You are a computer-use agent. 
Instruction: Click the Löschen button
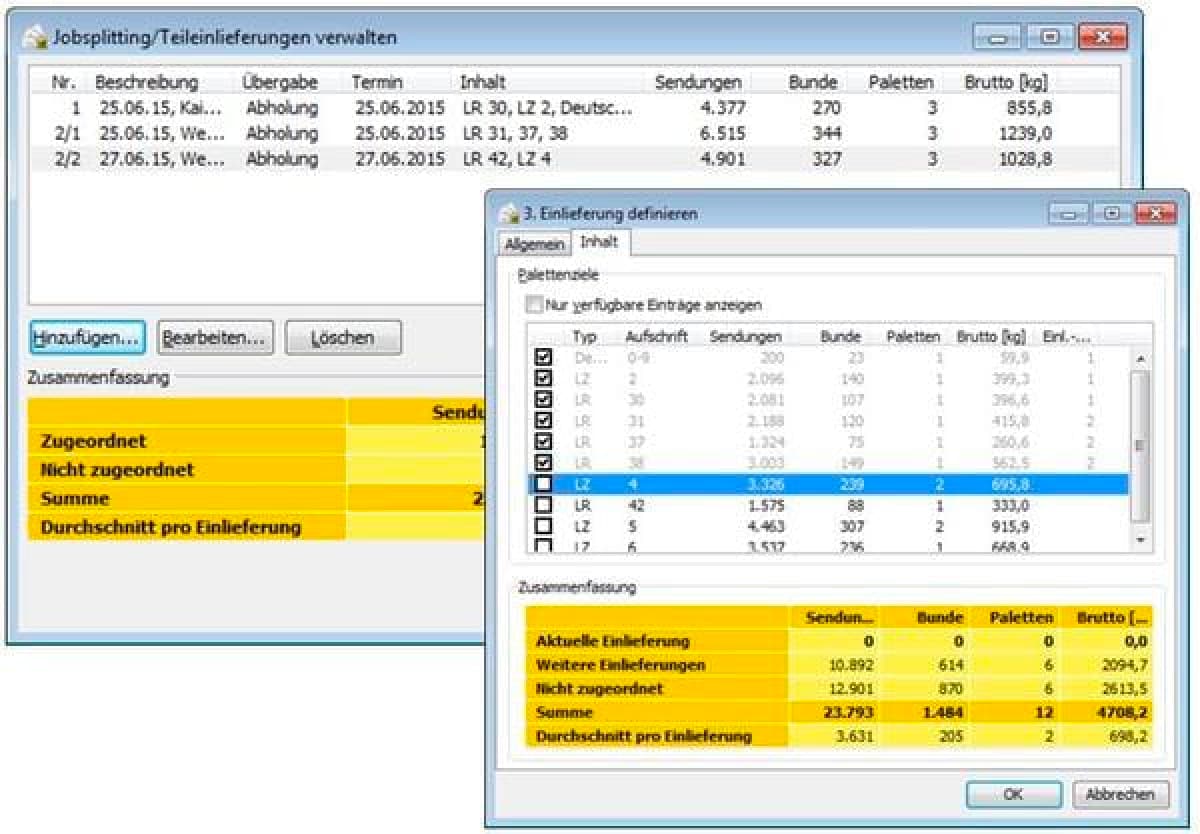(343, 338)
